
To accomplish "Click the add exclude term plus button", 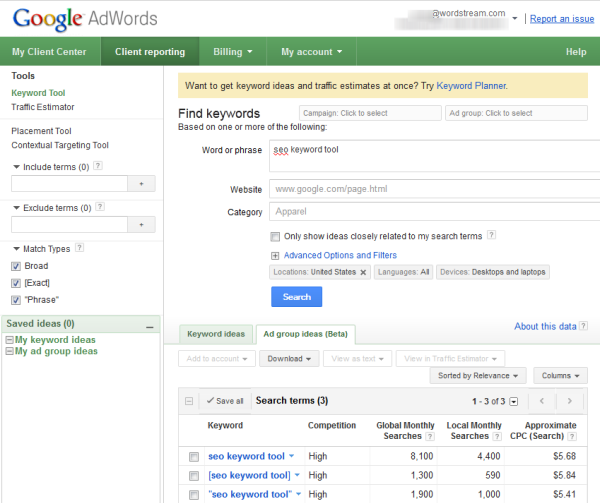I will [141, 225].
